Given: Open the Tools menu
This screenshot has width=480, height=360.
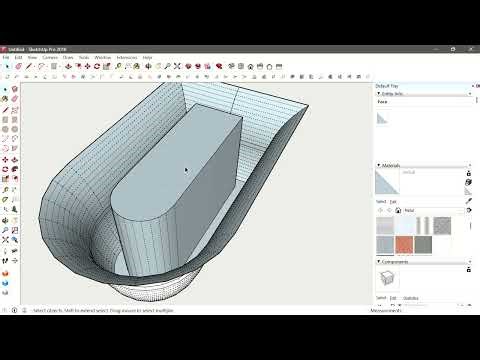Looking at the screenshot, I should pos(84,58).
